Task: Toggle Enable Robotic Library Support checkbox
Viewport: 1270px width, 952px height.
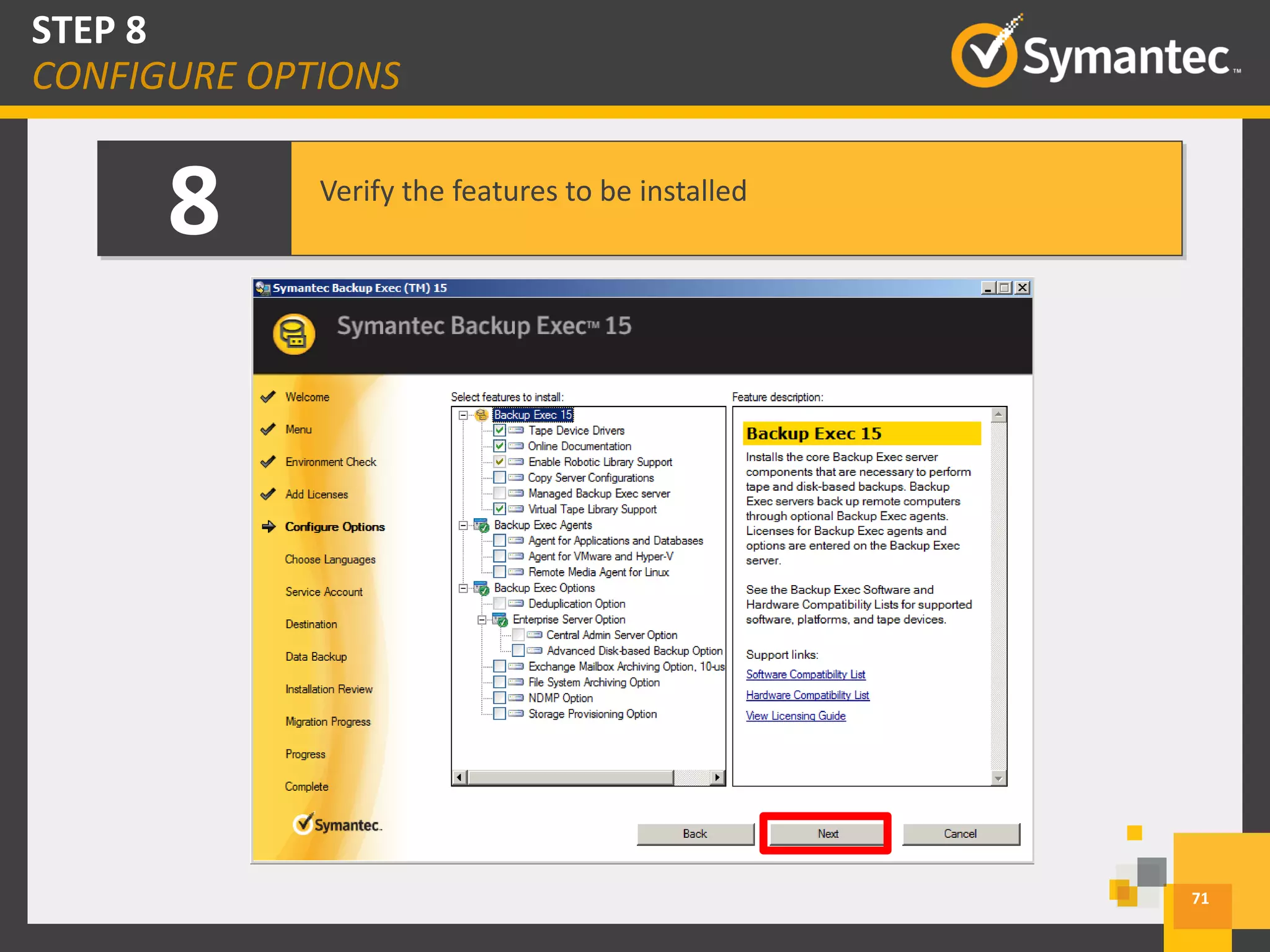Action: click(499, 462)
